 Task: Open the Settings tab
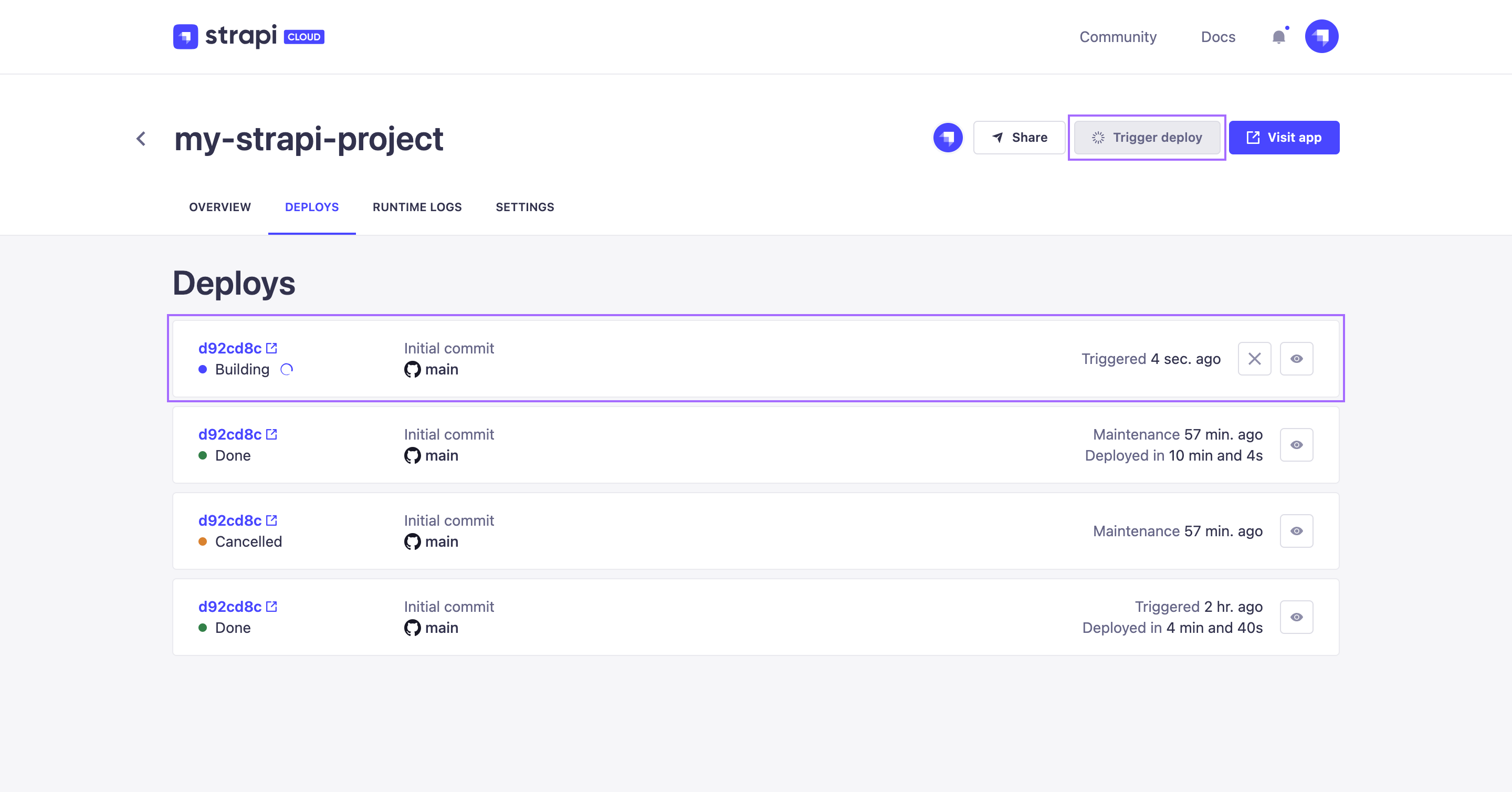pos(525,207)
